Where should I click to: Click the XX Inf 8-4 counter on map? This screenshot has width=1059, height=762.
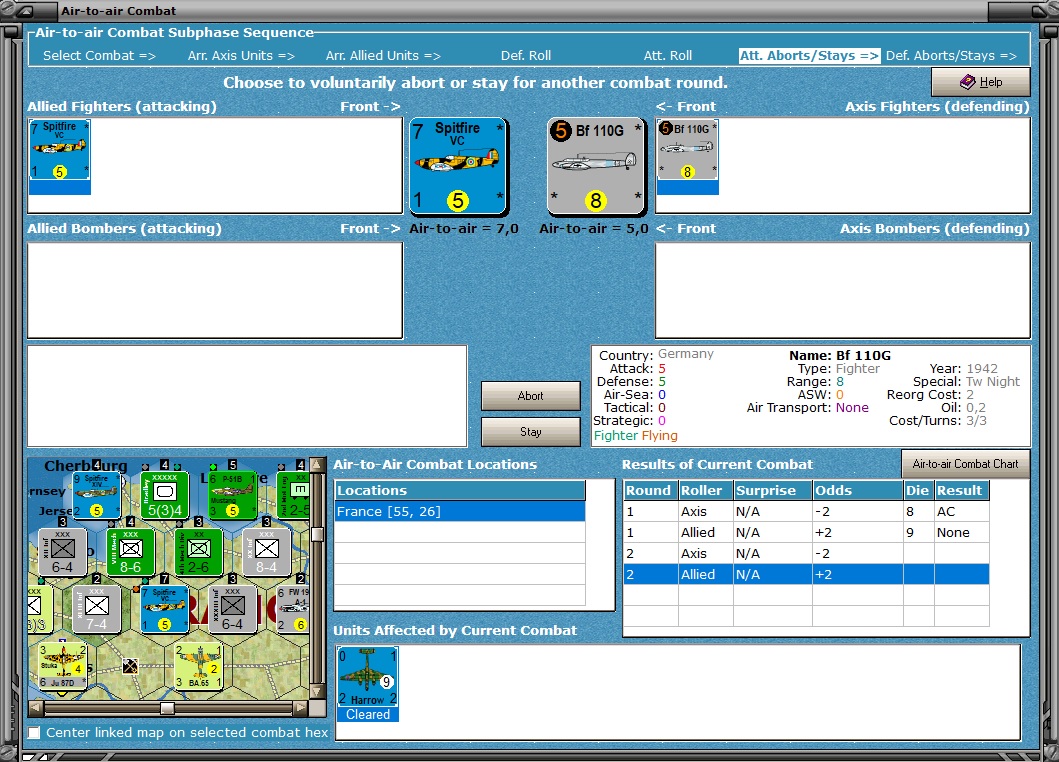tap(267, 552)
